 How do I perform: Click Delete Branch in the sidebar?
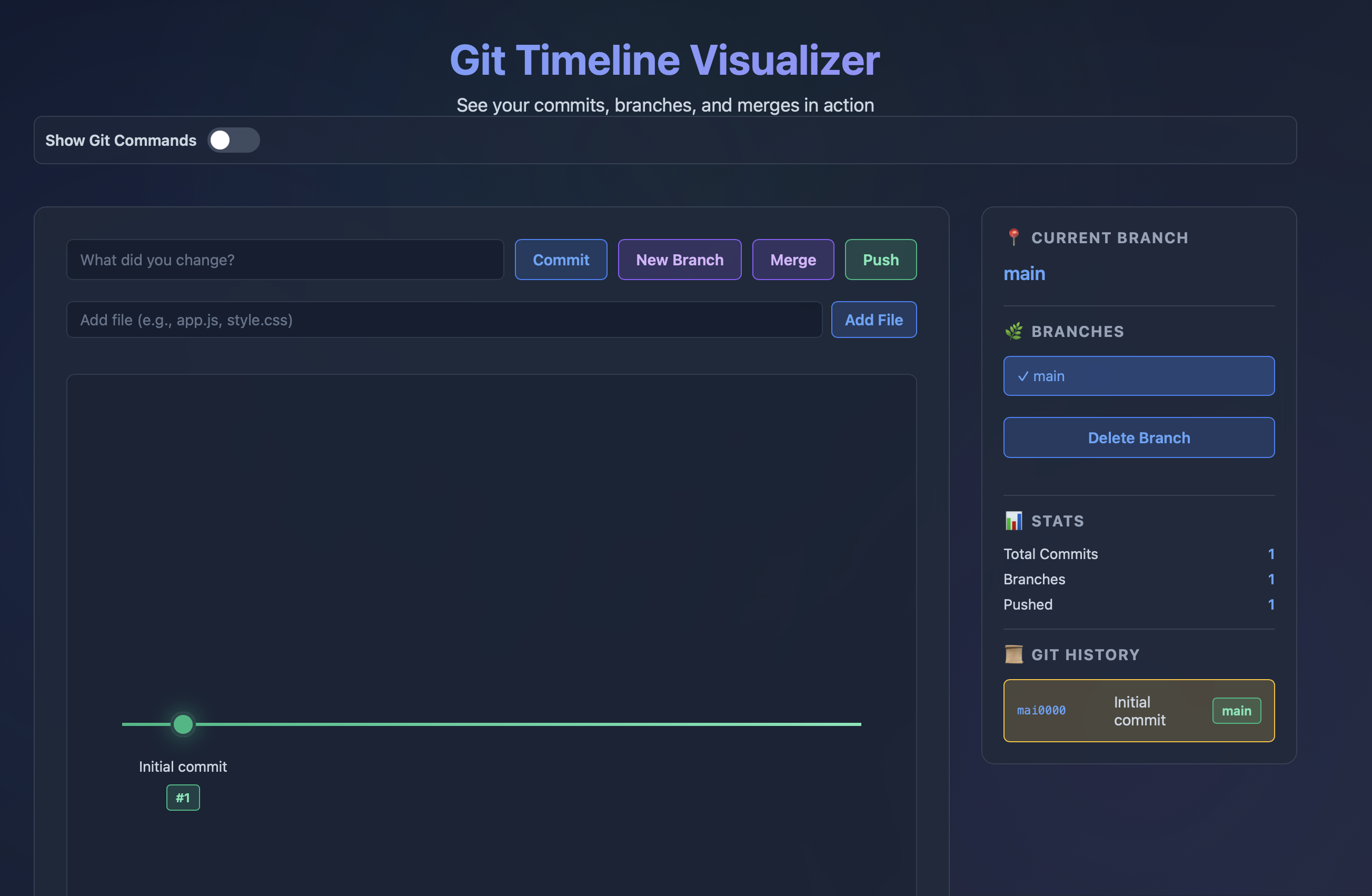(1139, 437)
